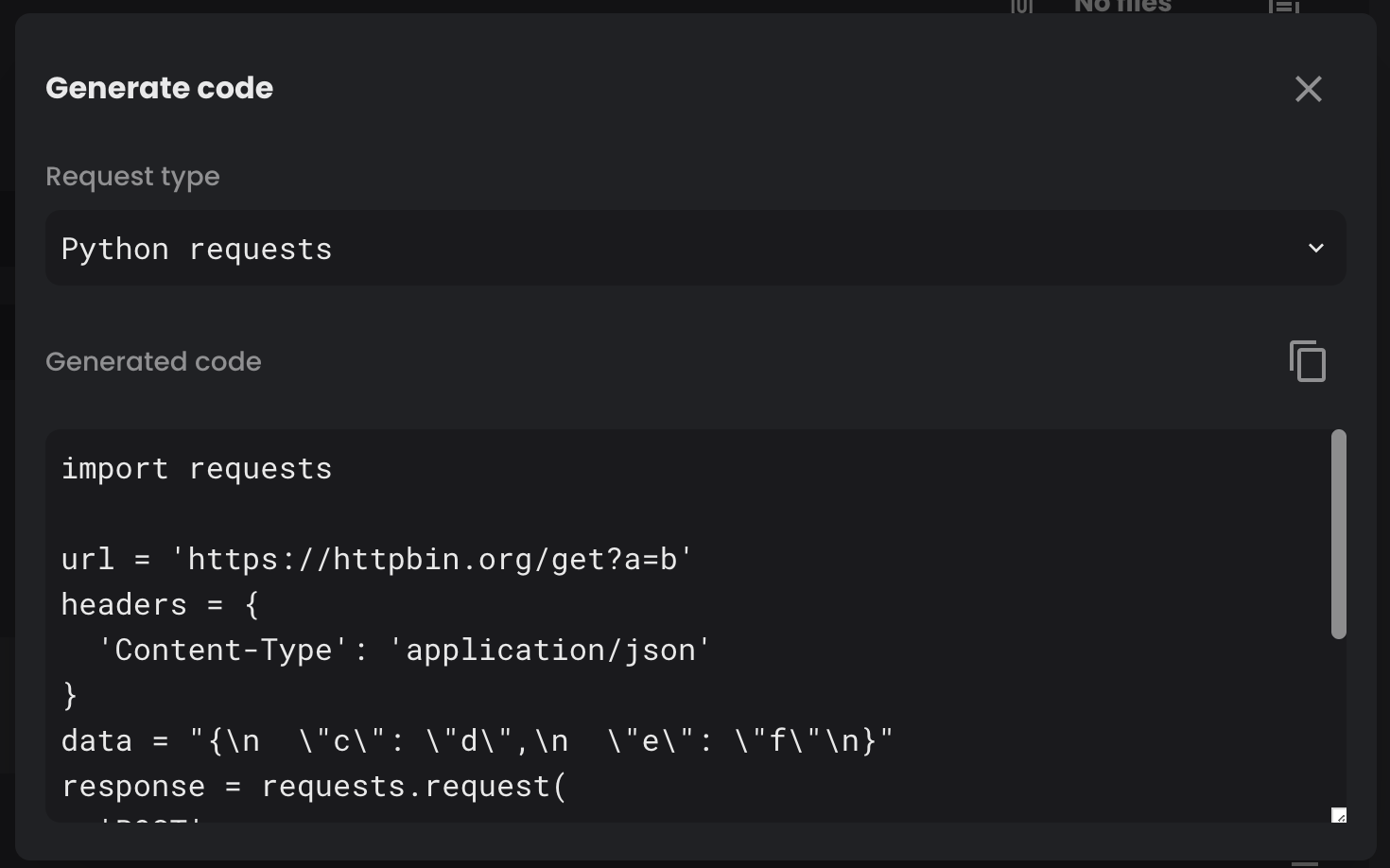
Task: Click the Request type label
Action: pos(132,177)
